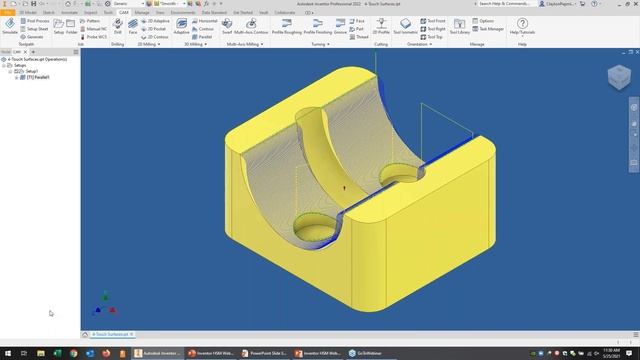Switch to Sketch ribbon tab
The width and height of the screenshot is (640, 360).
pyautogui.click(x=49, y=13)
